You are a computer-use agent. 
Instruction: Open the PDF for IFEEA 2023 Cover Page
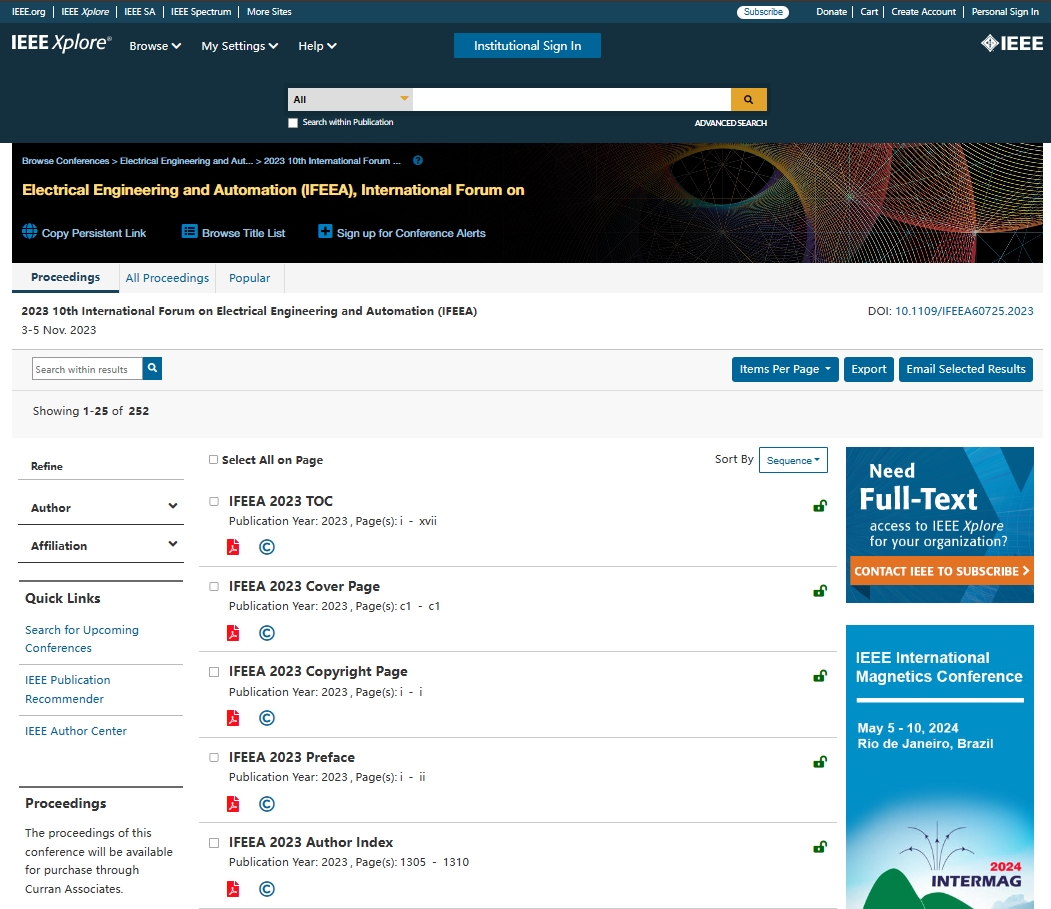click(x=233, y=633)
